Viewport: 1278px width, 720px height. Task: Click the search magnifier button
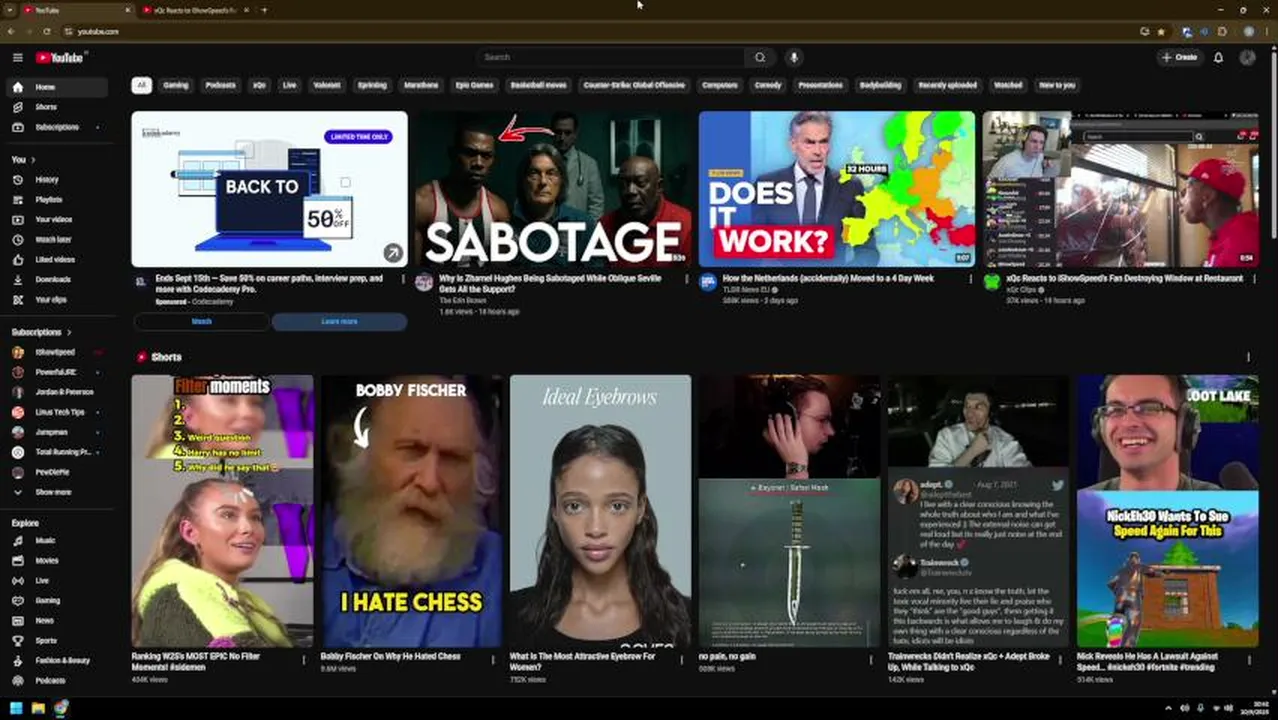[x=760, y=57]
